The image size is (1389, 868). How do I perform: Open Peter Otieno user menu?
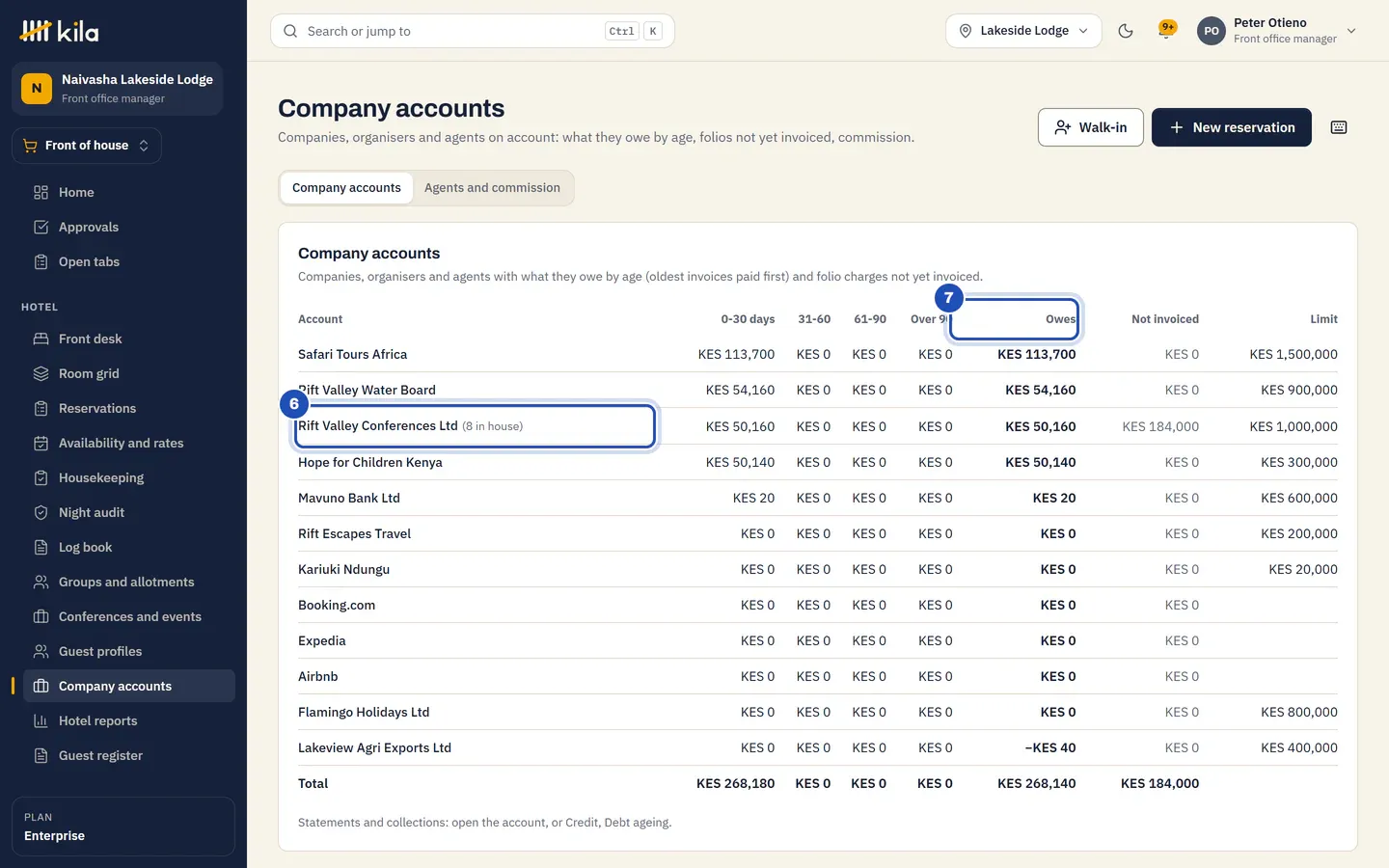pos(1277,31)
